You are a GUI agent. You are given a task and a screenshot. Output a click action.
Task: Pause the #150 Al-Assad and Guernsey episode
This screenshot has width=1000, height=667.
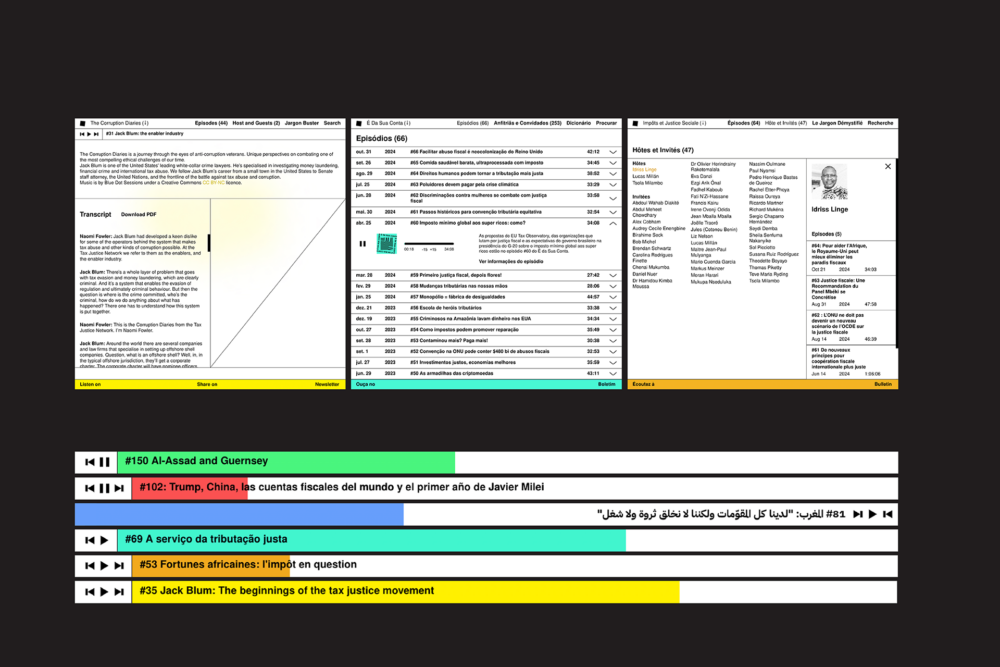tap(104, 461)
